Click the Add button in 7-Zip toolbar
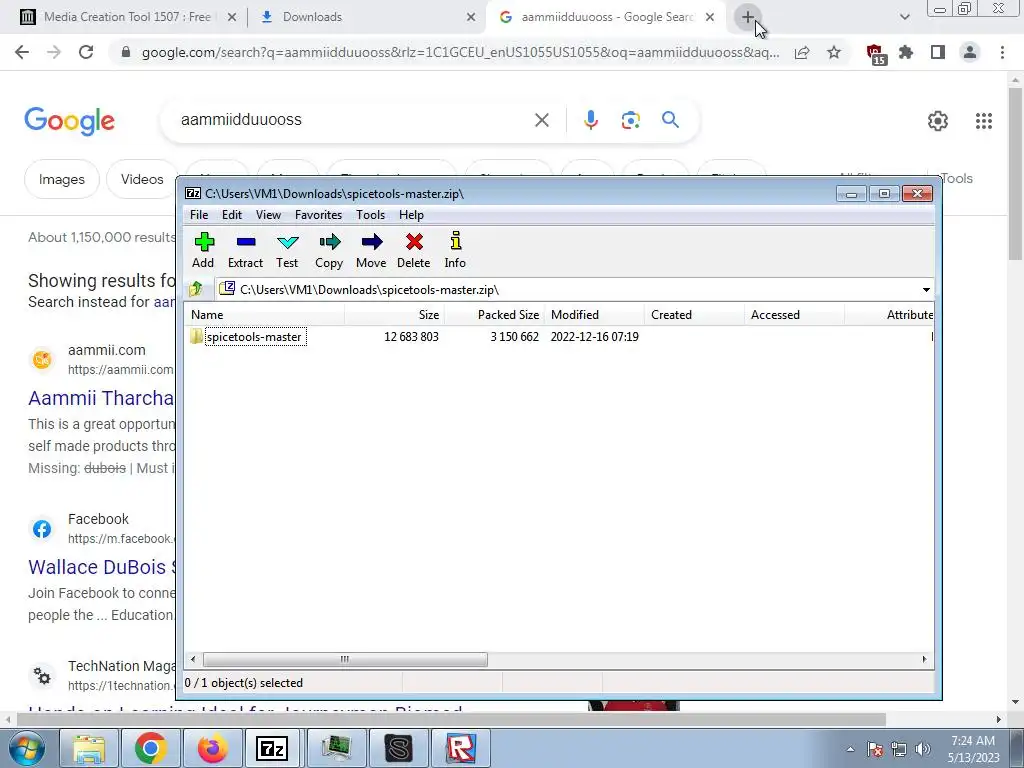Image resolution: width=1024 pixels, height=768 pixels. tap(203, 250)
